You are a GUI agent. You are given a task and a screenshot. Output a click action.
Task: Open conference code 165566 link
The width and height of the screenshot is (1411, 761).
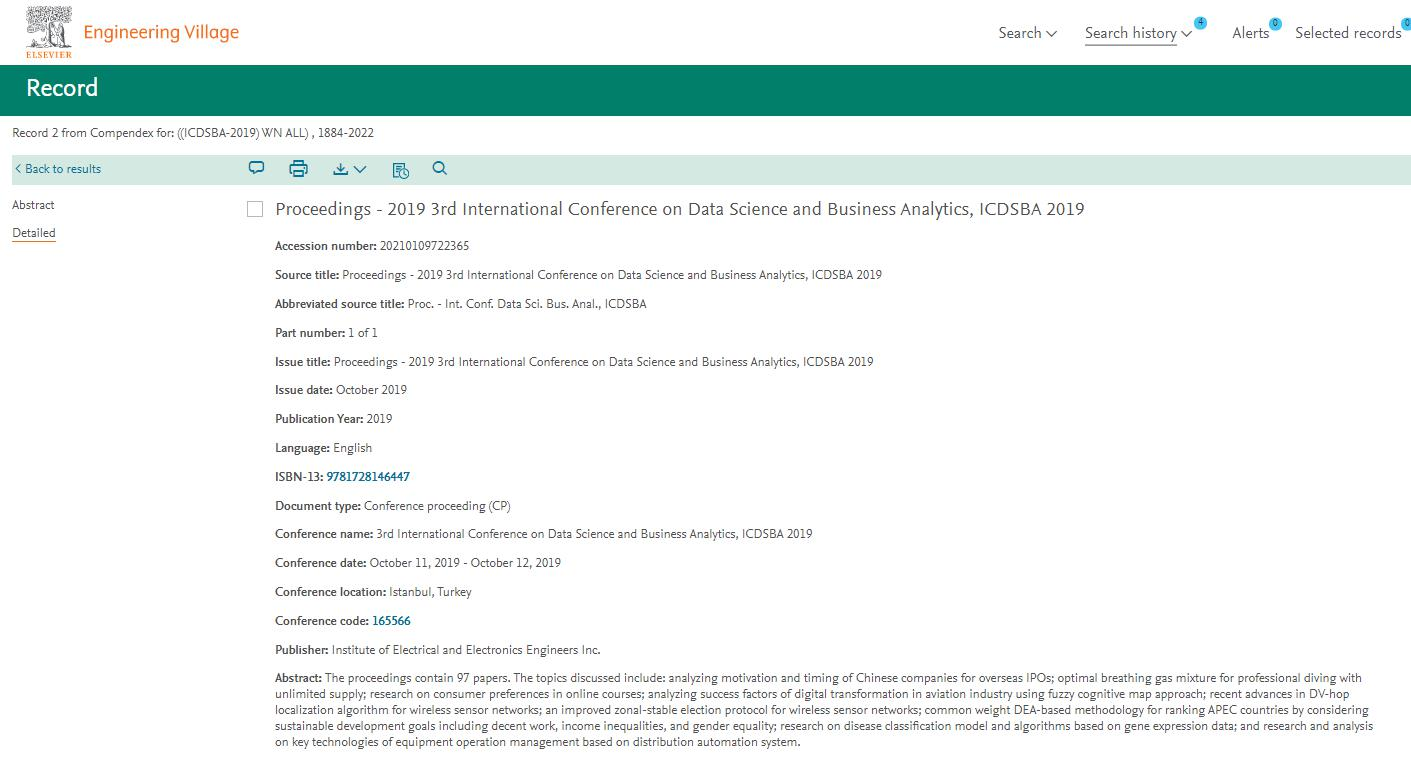pos(391,621)
